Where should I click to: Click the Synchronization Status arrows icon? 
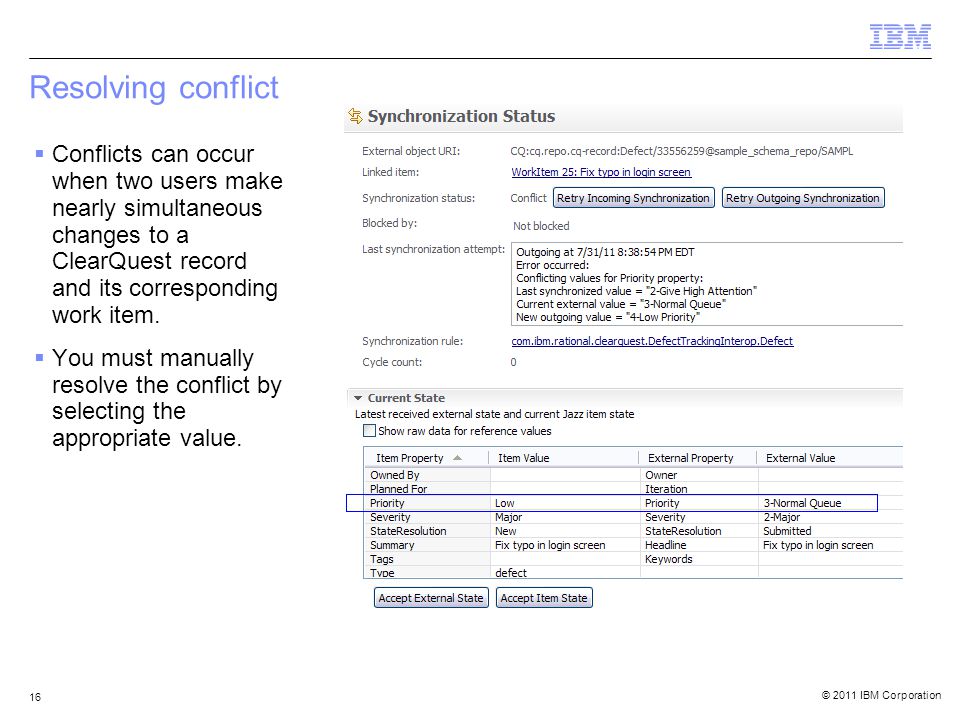point(355,116)
